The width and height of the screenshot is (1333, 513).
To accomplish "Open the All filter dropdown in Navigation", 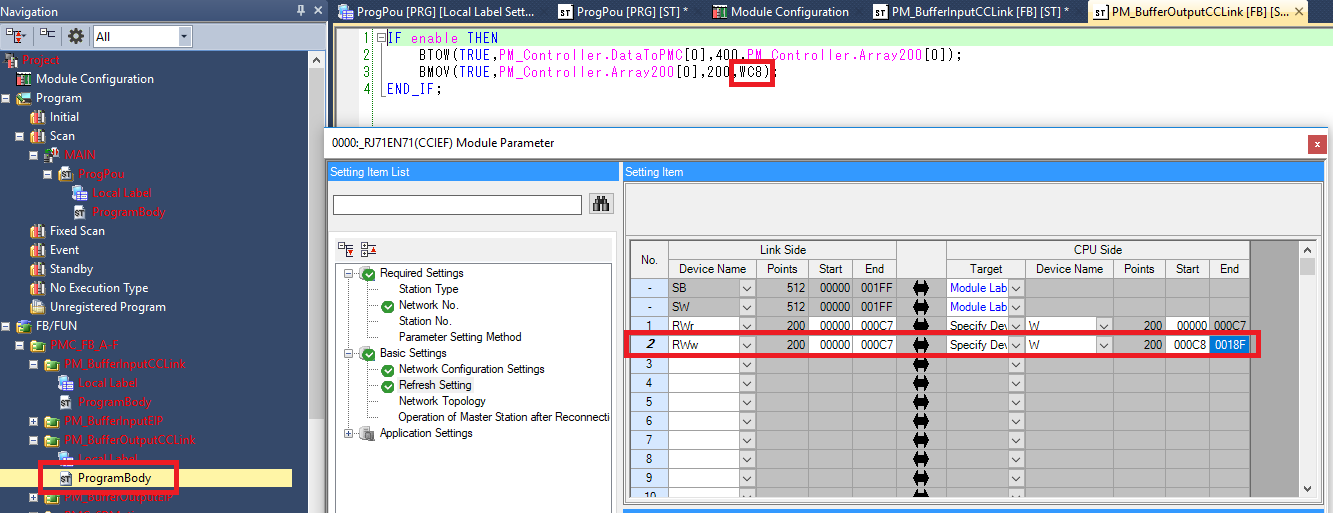I will tap(184, 37).
